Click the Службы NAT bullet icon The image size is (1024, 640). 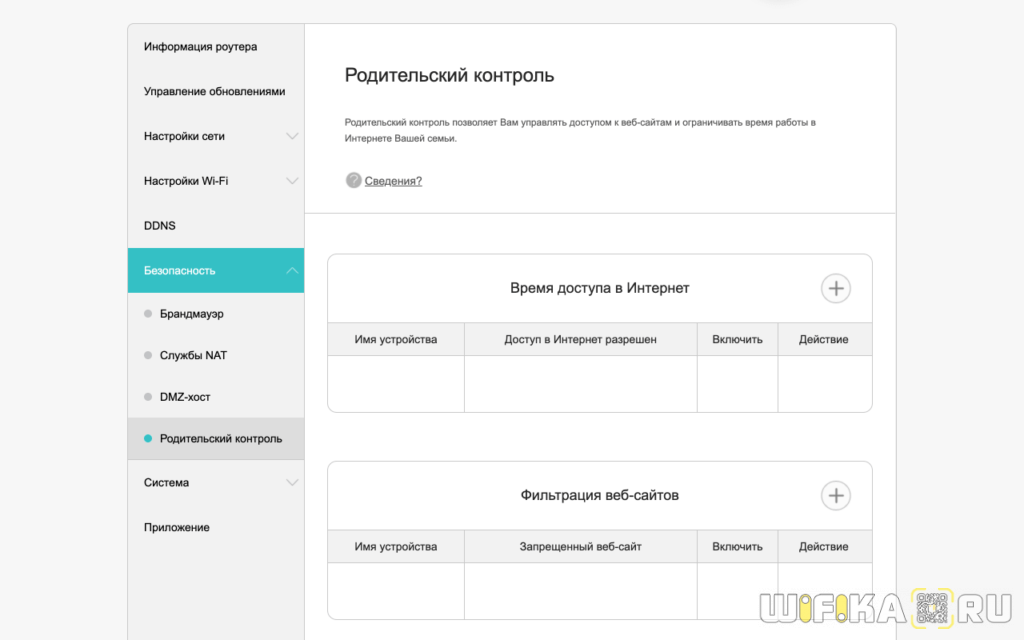[148, 355]
